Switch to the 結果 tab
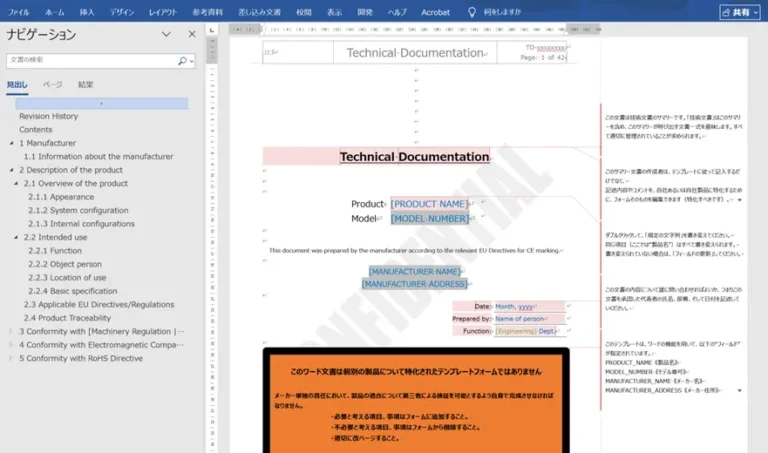Image resolution: width=768 pixels, height=453 pixels. tap(85, 85)
